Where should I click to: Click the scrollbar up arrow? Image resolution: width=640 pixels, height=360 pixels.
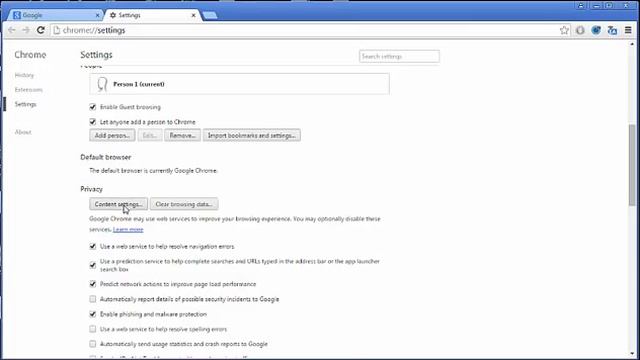coord(632,44)
